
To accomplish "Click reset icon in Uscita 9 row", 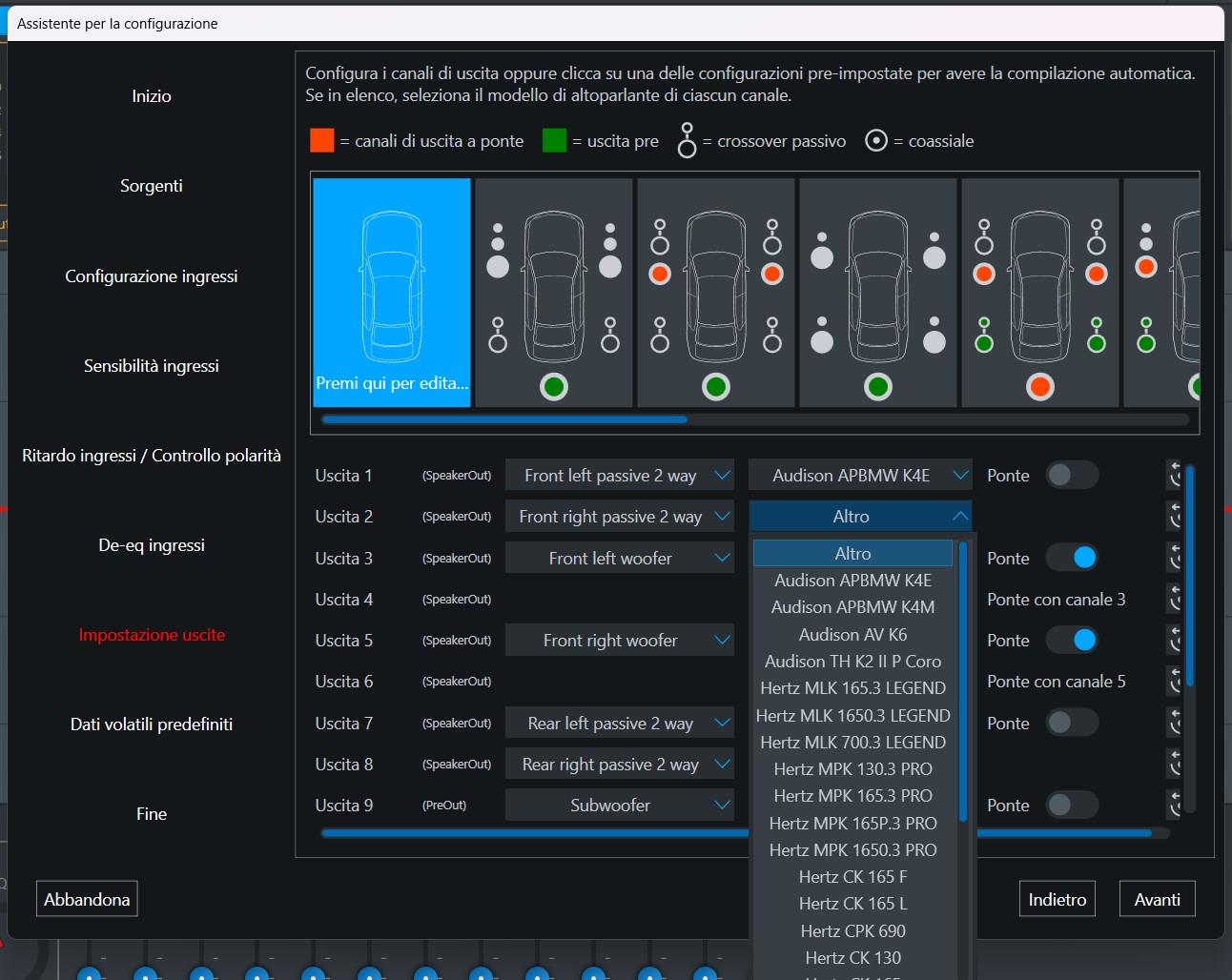I will [x=1174, y=805].
